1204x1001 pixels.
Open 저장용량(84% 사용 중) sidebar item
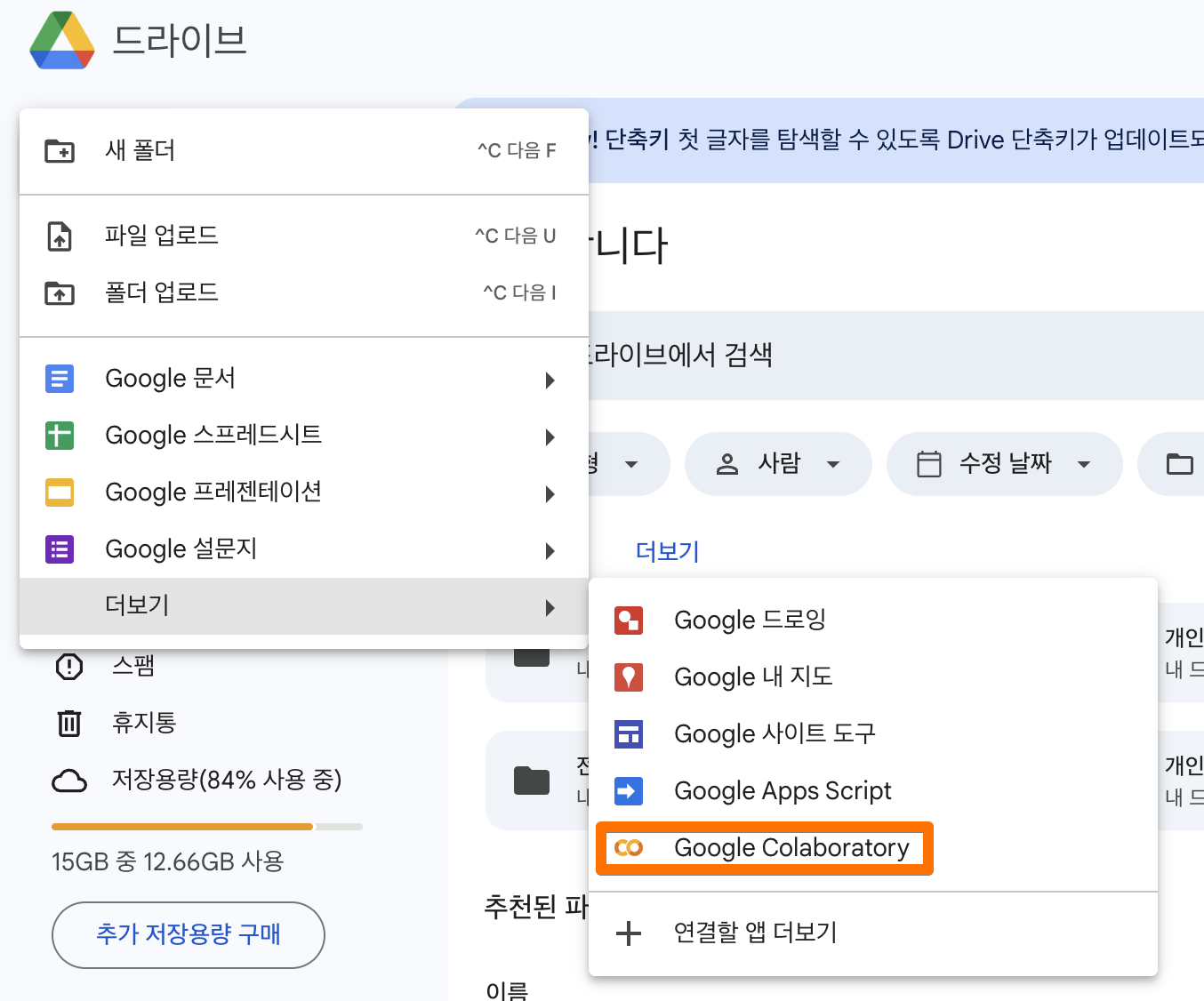[x=227, y=781]
